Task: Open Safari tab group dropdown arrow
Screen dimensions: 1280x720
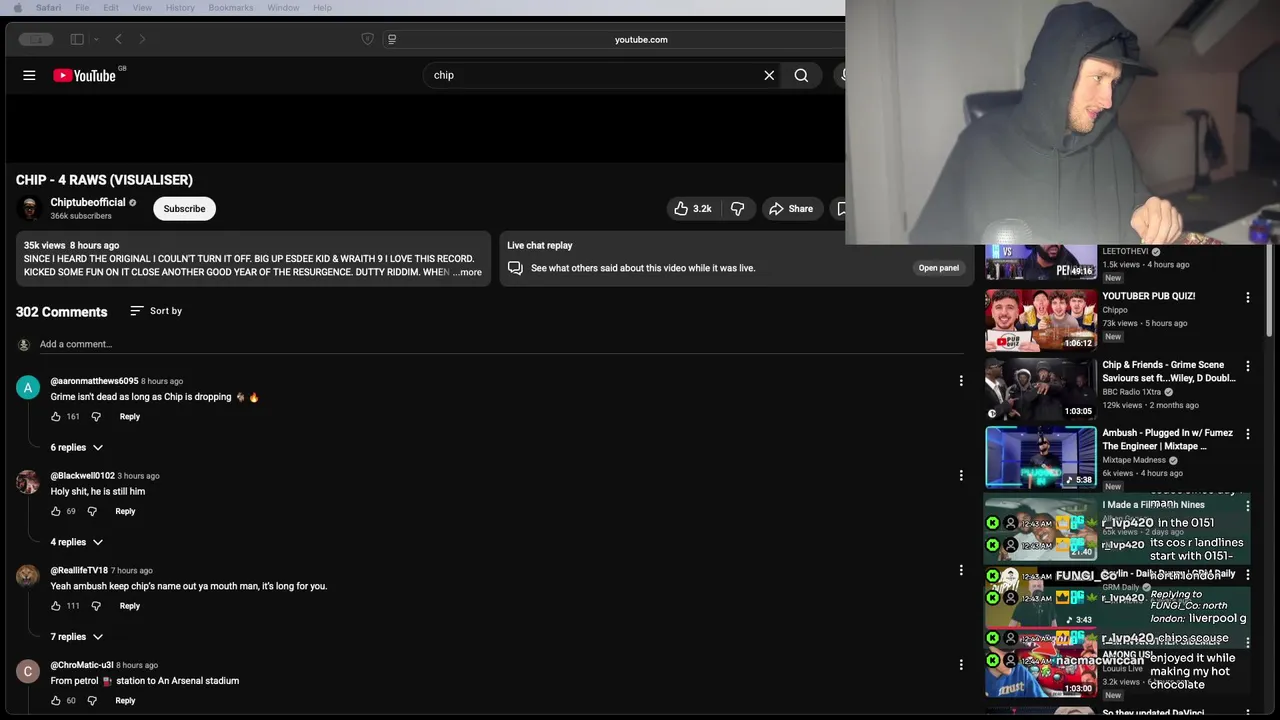Action: tap(96, 39)
